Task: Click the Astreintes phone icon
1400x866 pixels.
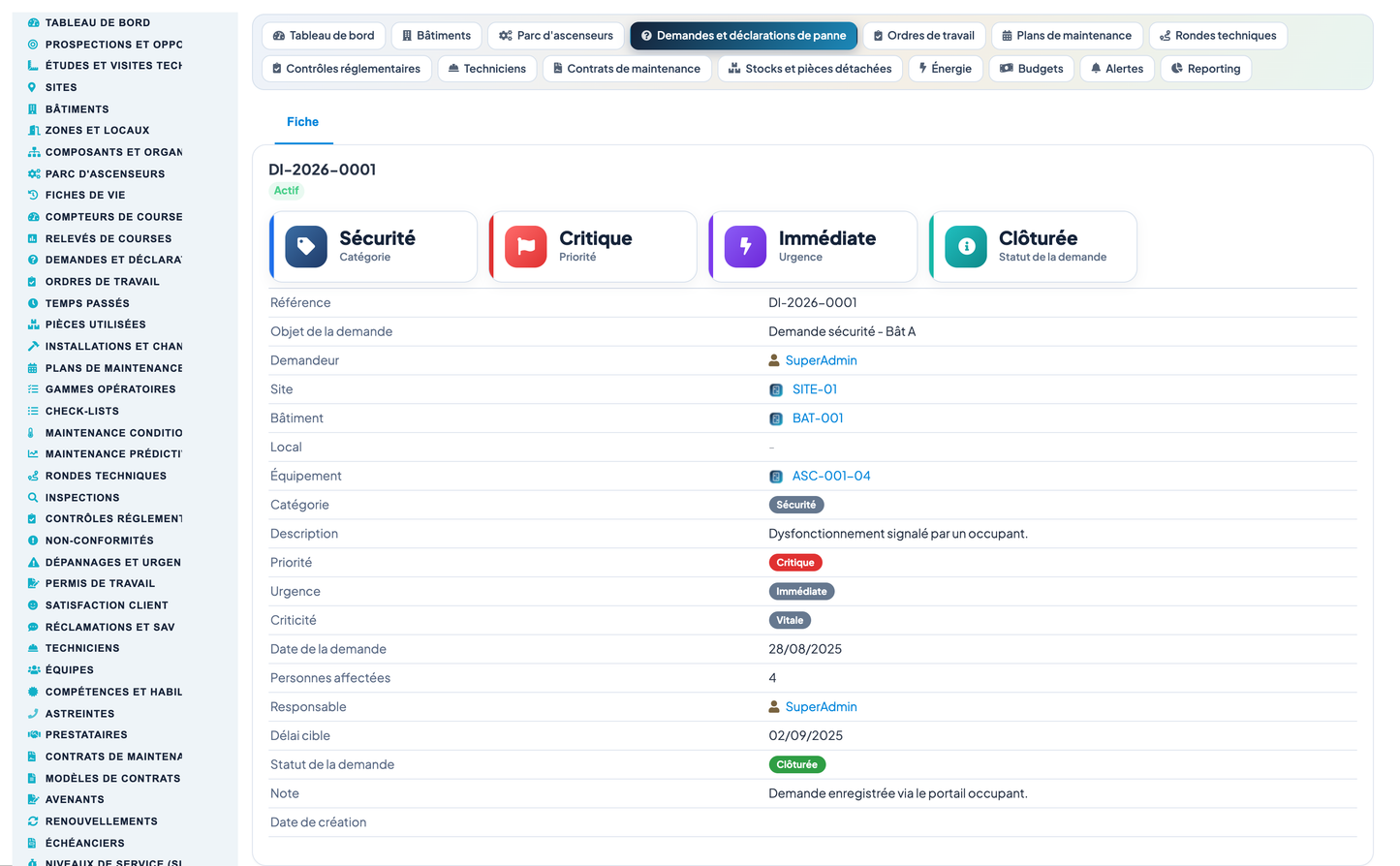Action: coord(33,713)
